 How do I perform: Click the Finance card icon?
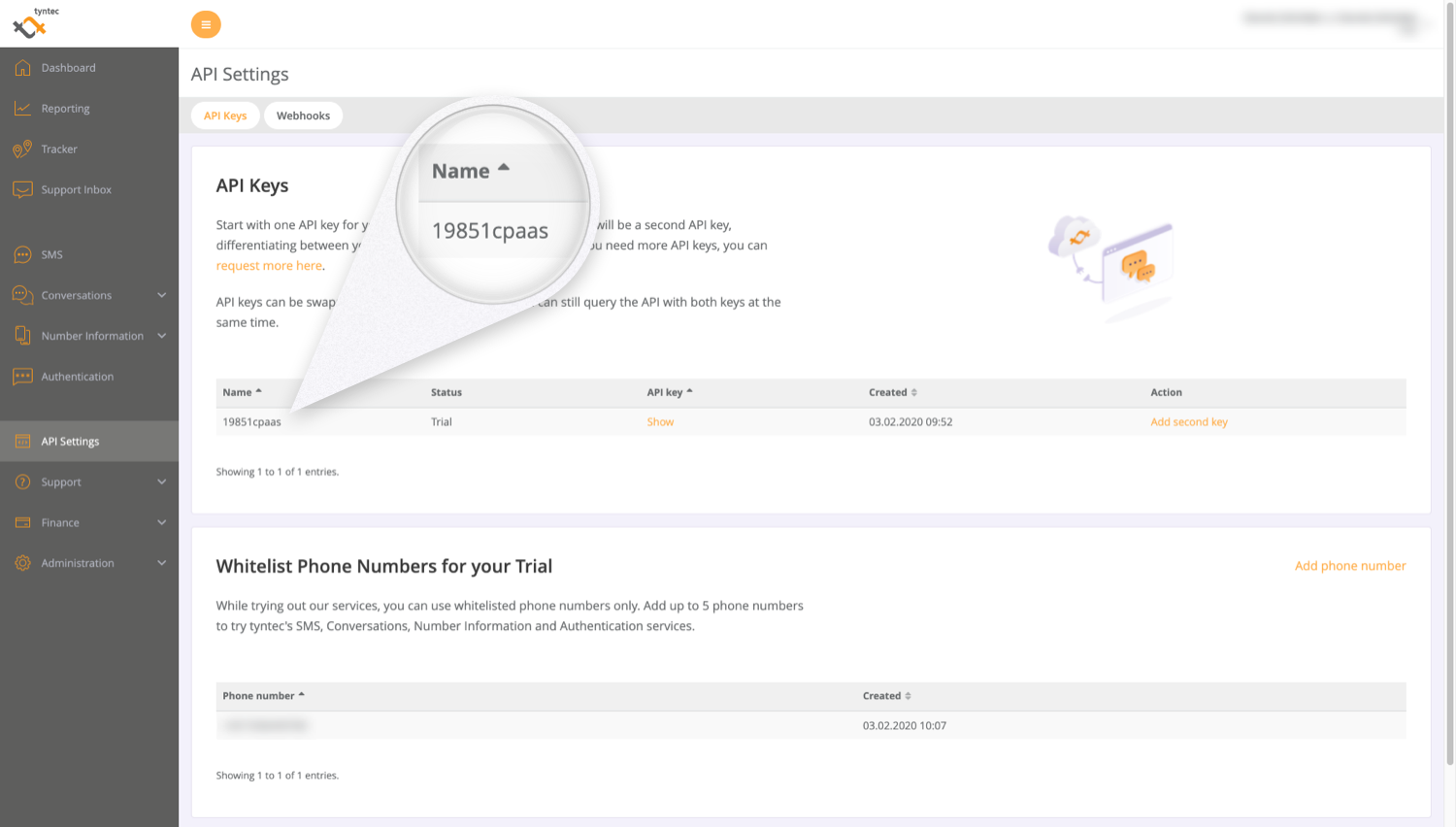(x=22, y=523)
